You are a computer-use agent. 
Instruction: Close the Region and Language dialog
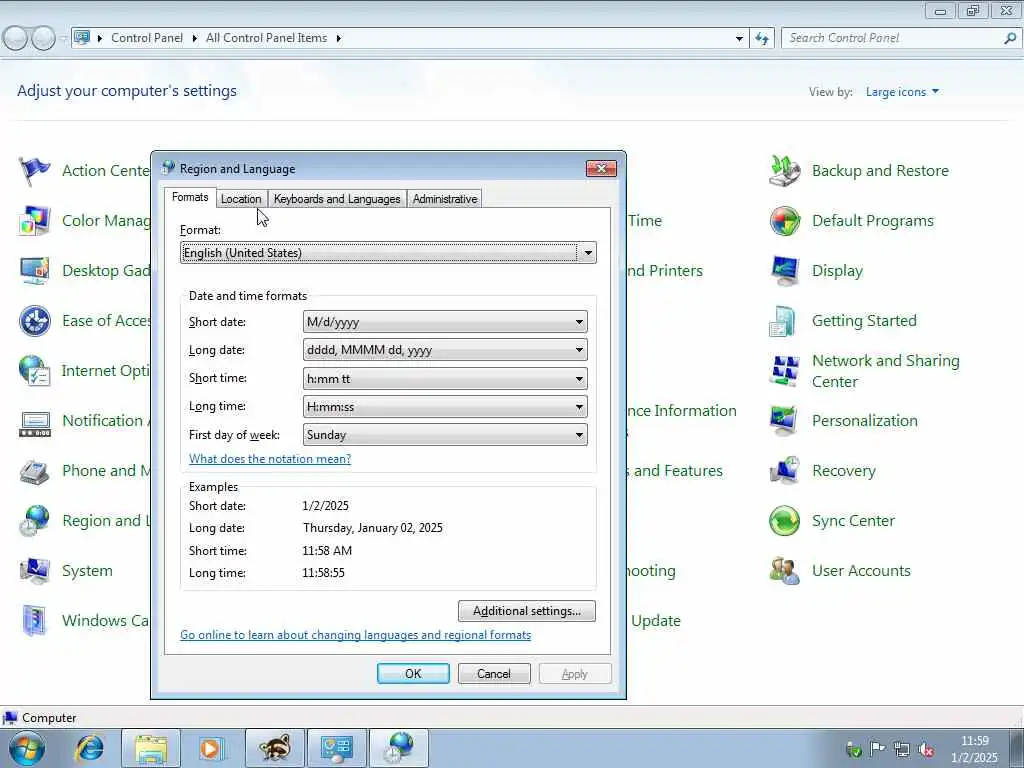point(601,169)
